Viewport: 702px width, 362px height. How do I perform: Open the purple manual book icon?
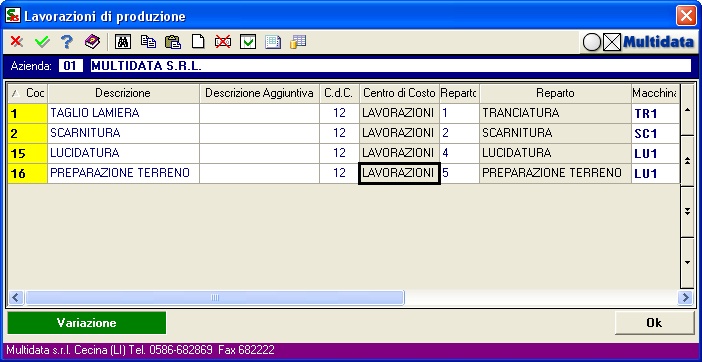(93, 42)
